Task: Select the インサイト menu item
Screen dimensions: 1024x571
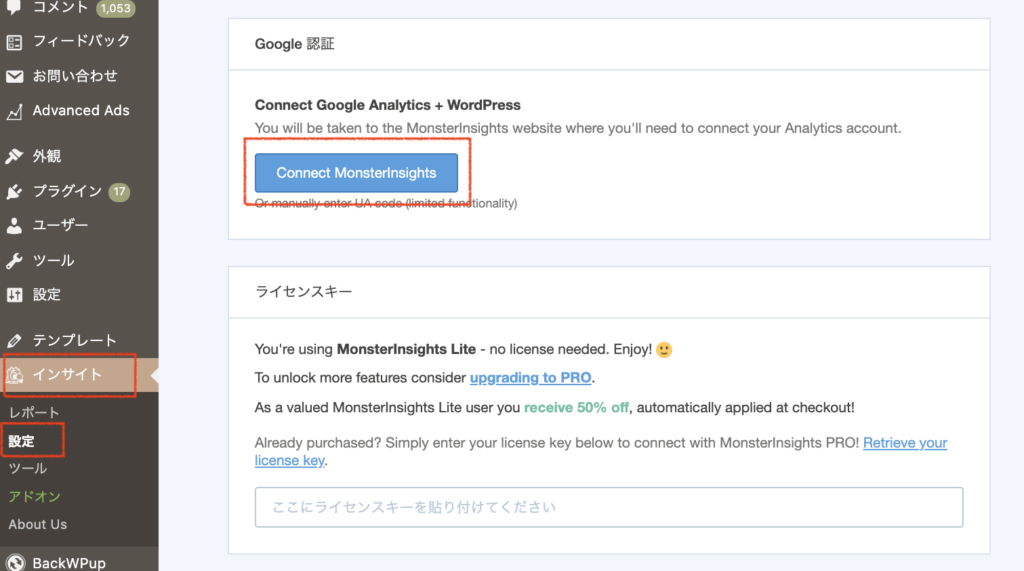Action: click(x=79, y=375)
